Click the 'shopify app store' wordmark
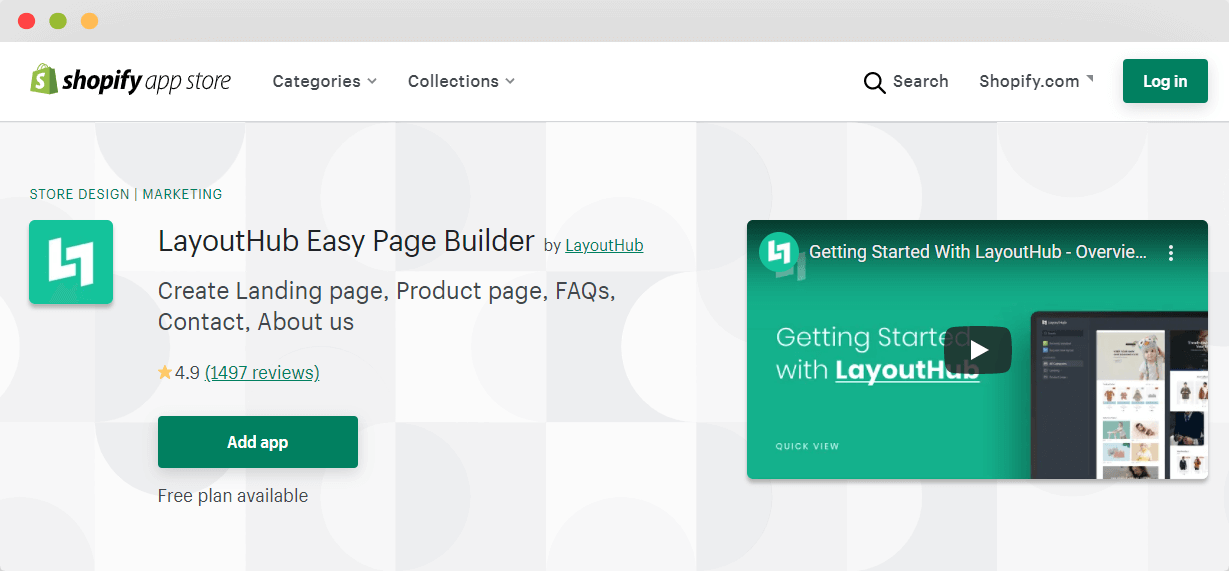 (x=146, y=81)
